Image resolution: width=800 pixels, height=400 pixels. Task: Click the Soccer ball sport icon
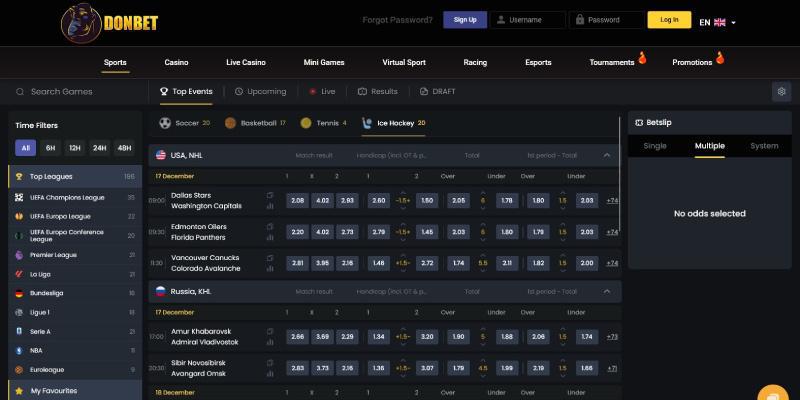click(x=165, y=123)
